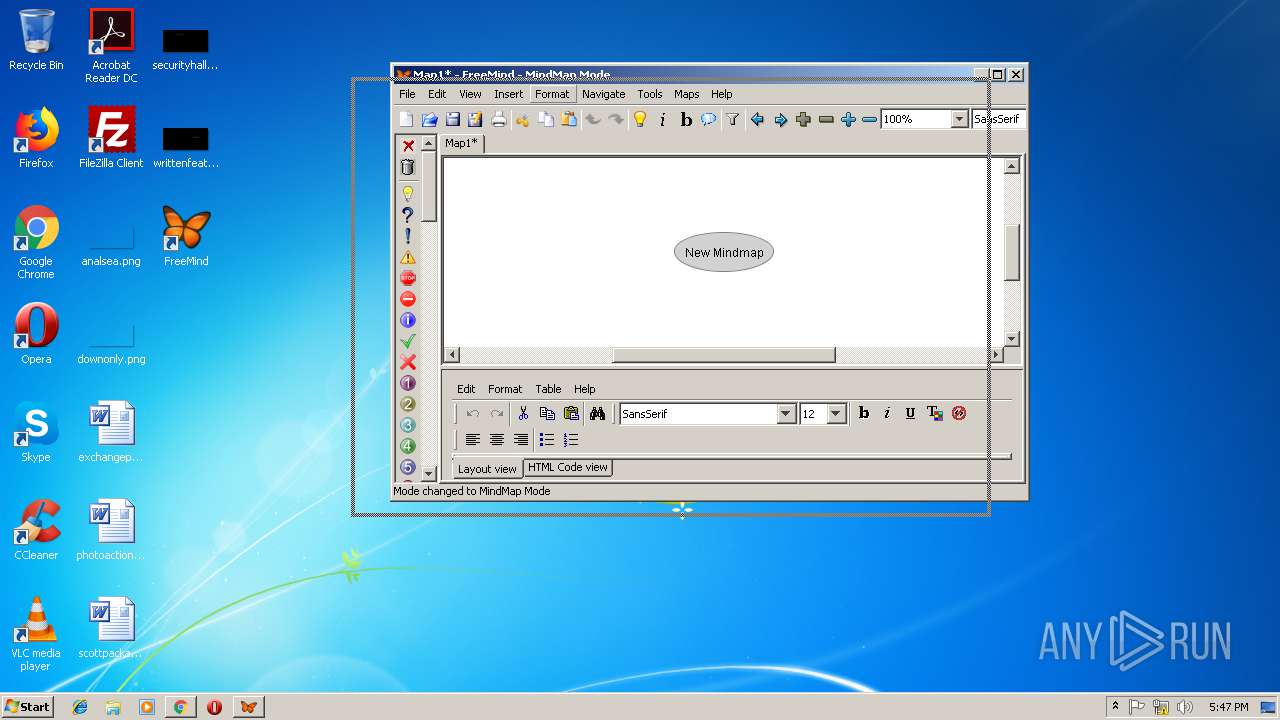Open the Table menu in note editor

(548, 389)
